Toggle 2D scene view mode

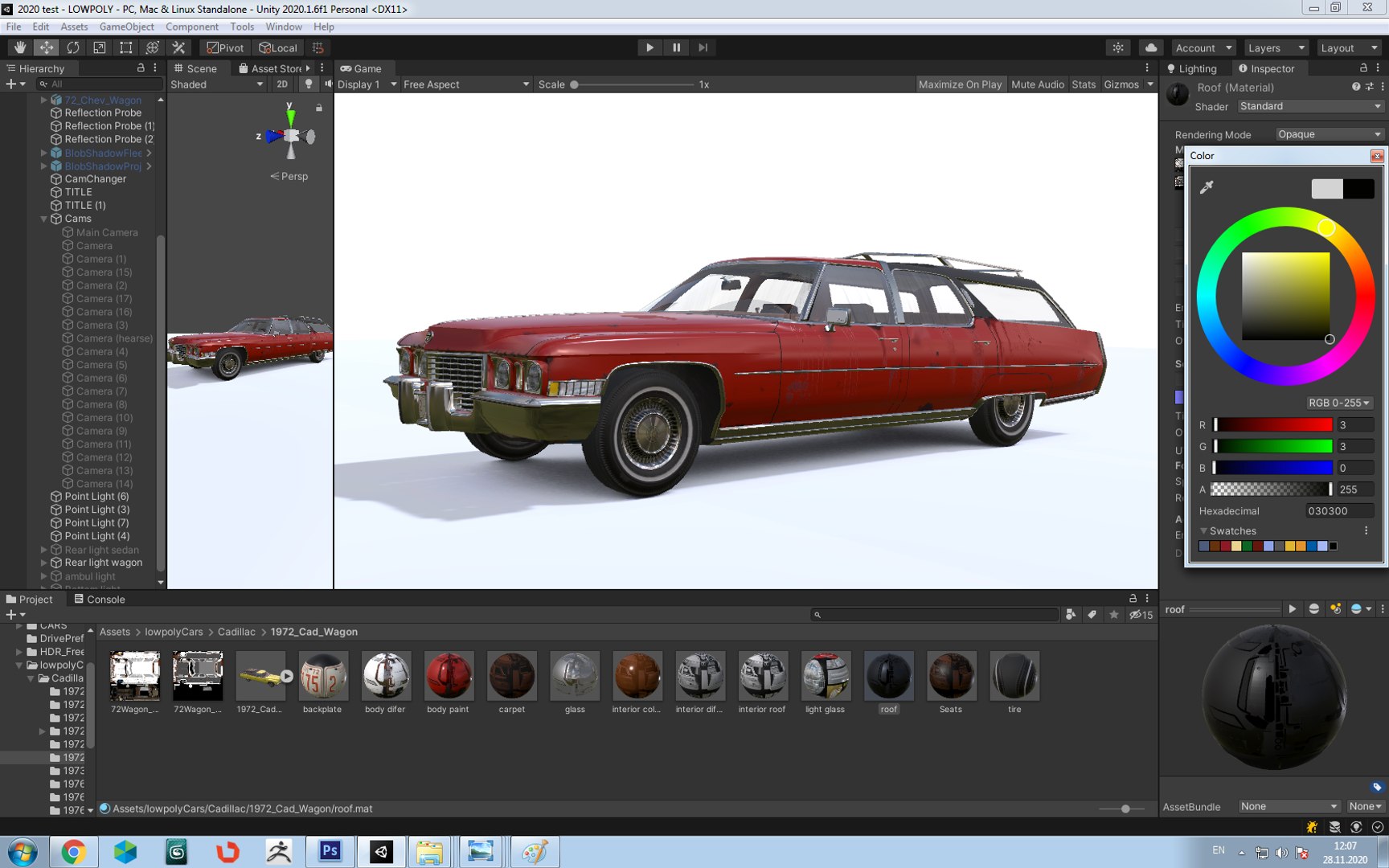tap(282, 84)
